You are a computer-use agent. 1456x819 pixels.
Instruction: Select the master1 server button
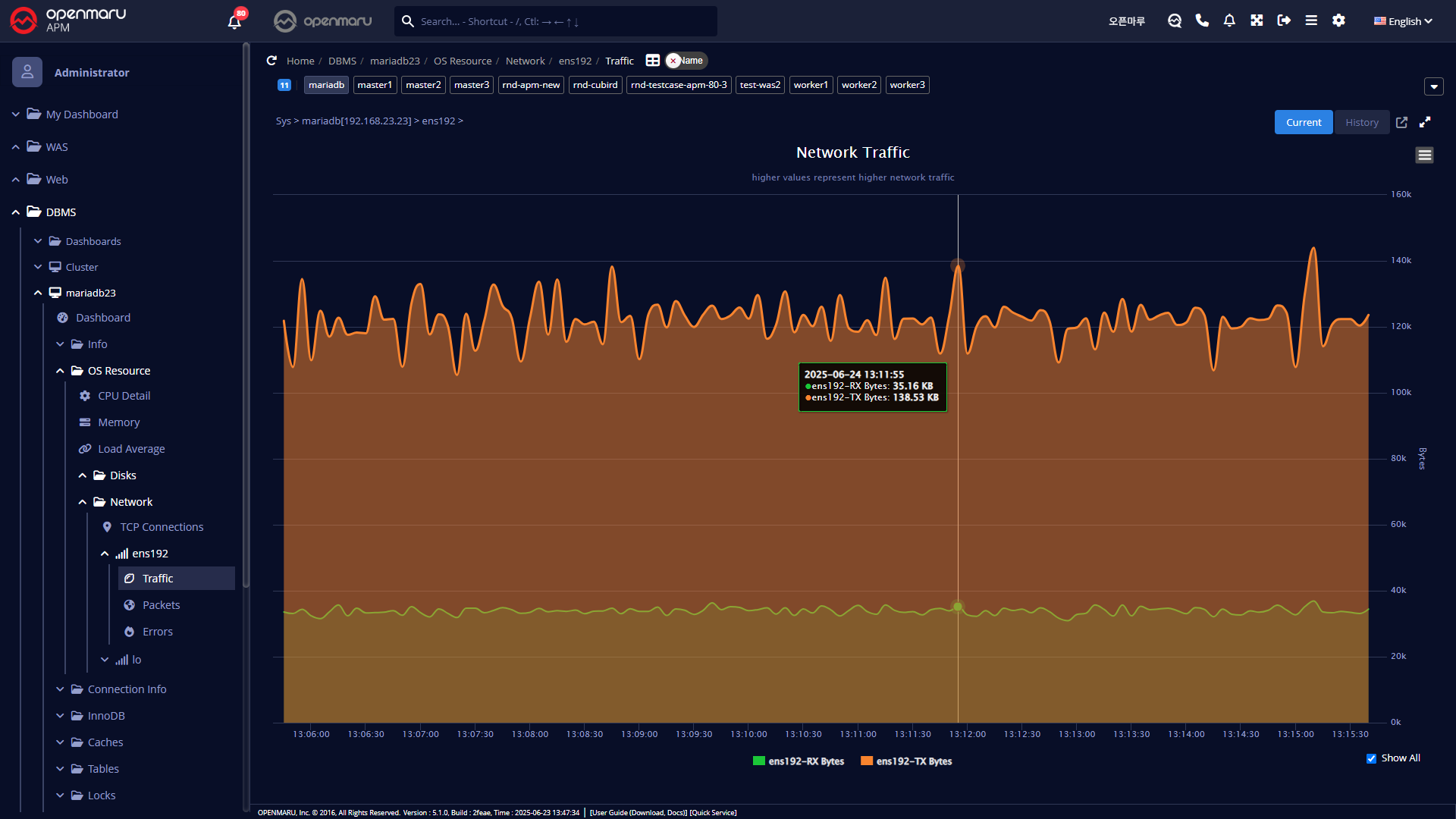tap(375, 85)
